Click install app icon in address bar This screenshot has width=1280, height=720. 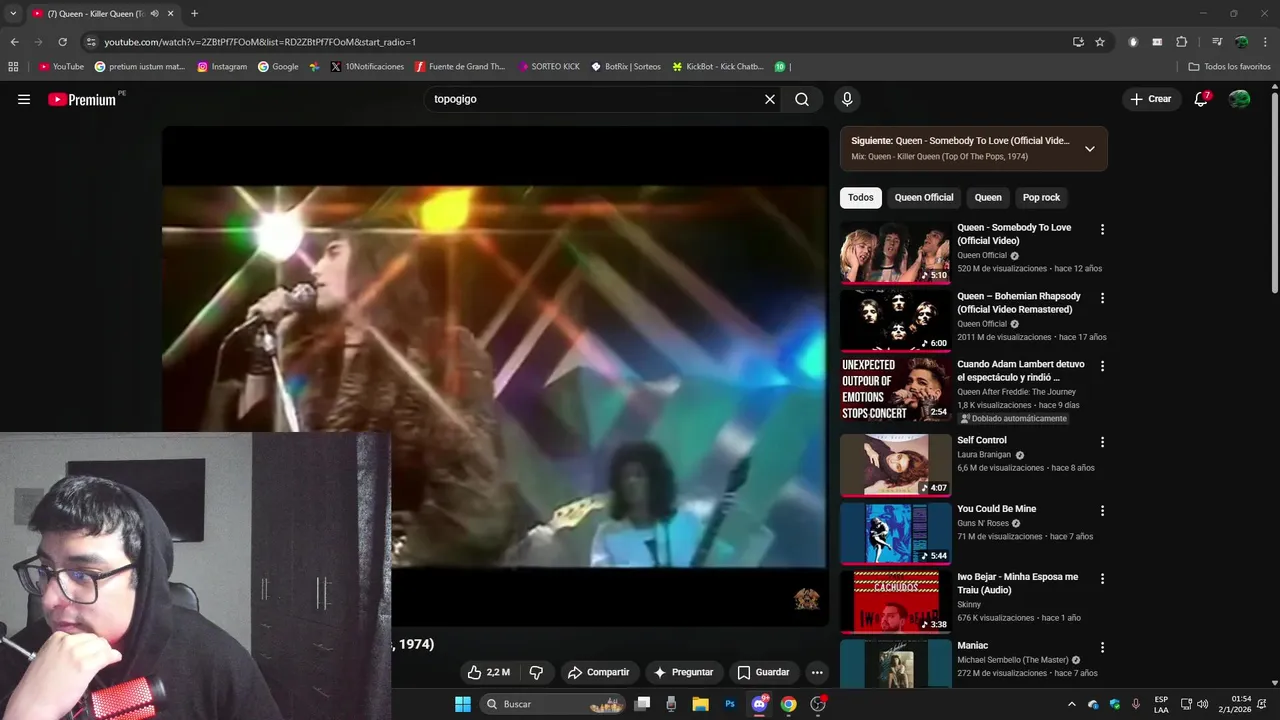[1078, 42]
